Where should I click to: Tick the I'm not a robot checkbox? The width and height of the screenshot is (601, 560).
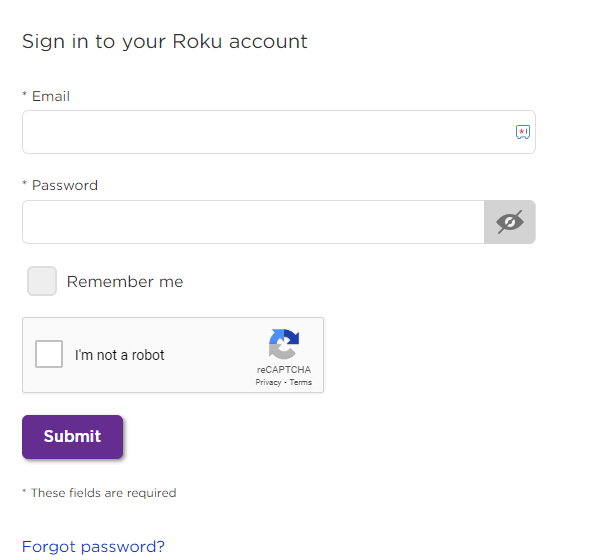pyautogui.click(x=49, y=354)
